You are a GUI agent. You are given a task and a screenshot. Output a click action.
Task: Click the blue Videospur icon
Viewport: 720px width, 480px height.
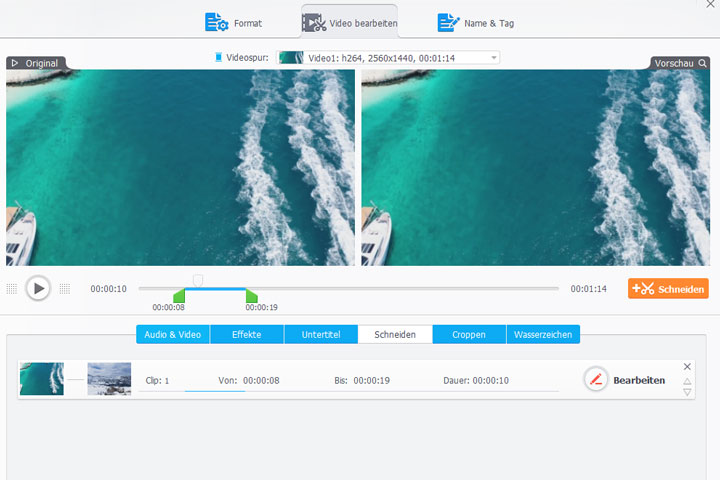coord(219,57)
